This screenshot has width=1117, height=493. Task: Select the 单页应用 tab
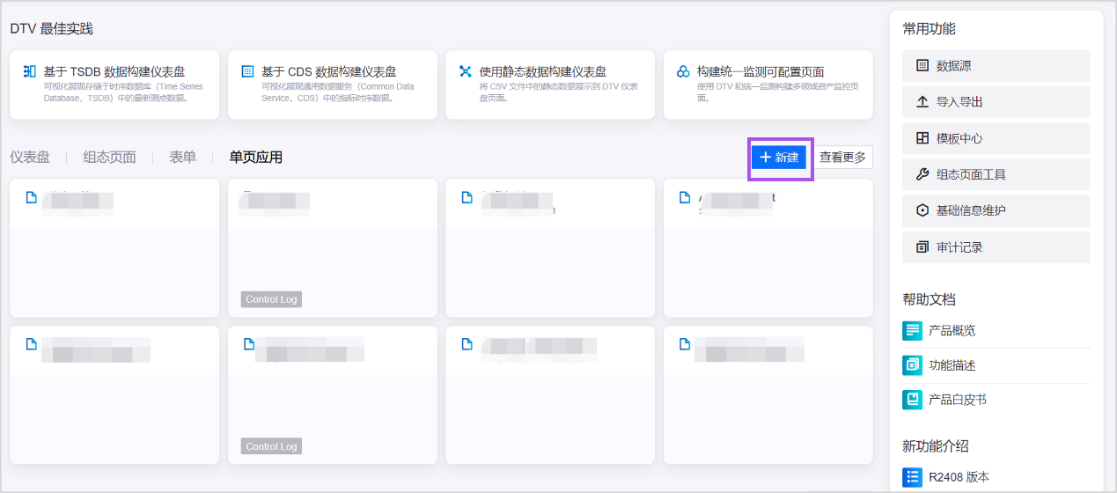coord(255,157)
